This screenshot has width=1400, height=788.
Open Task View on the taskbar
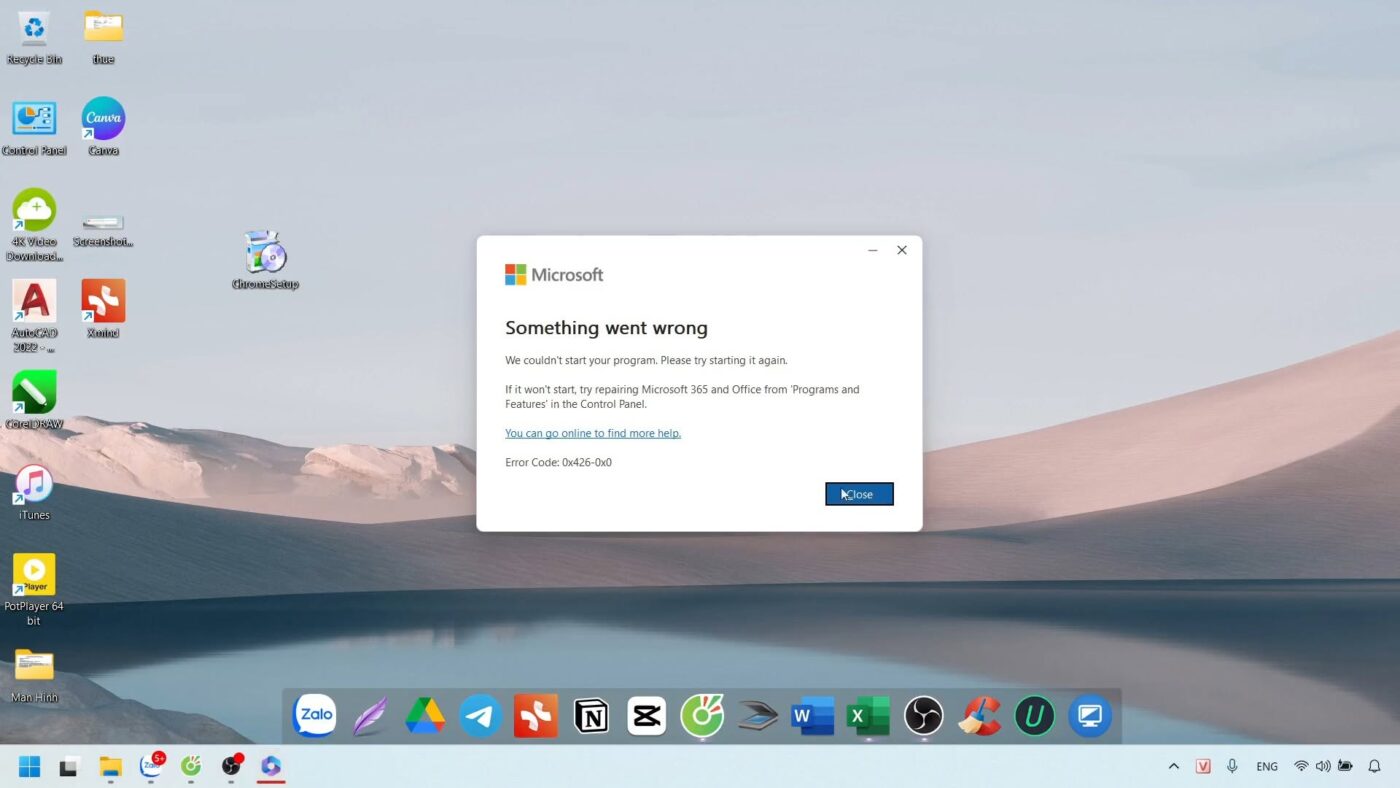(69, 767)
